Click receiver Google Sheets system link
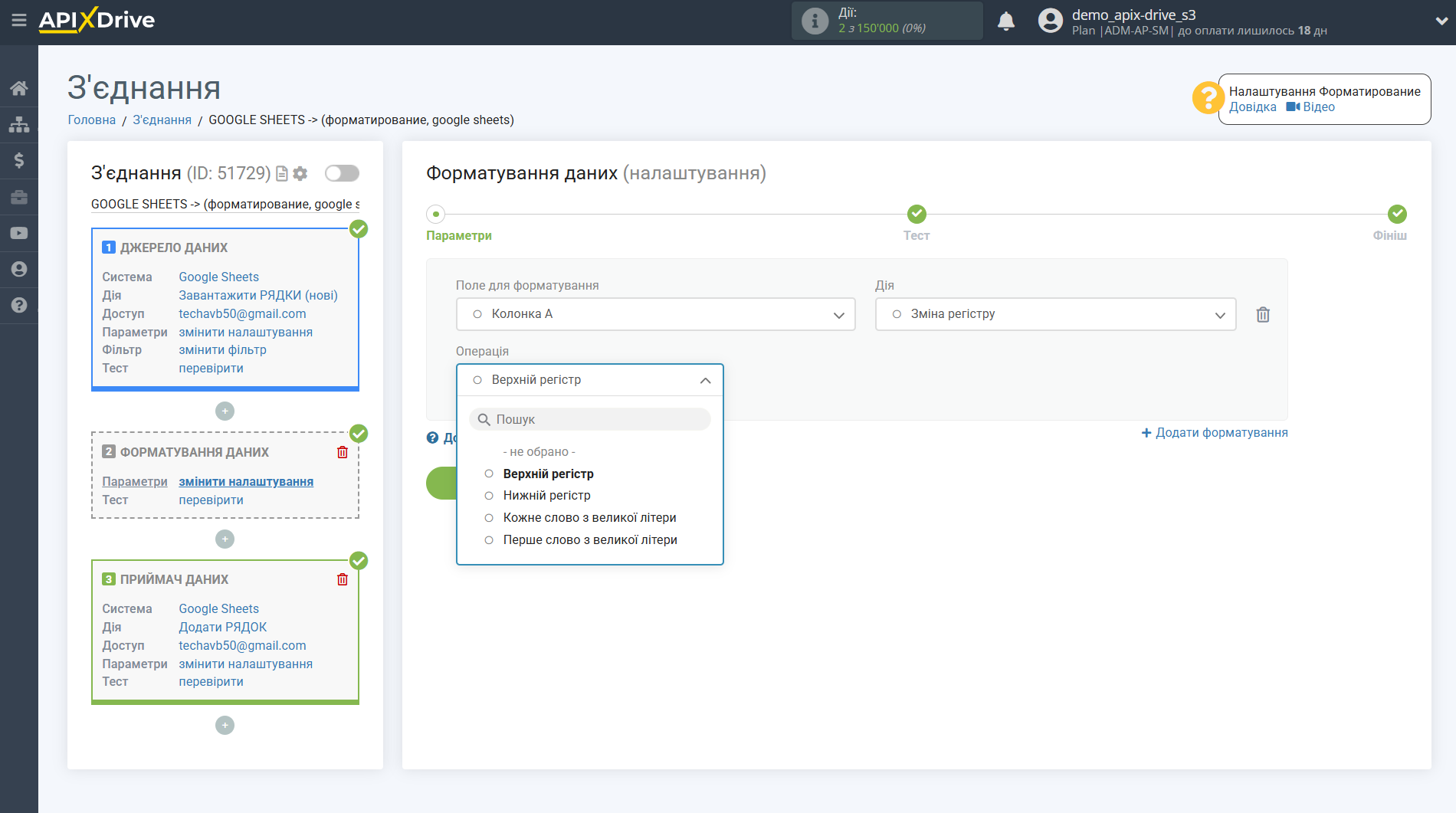The image size is (1456, 813). (219, 609)
